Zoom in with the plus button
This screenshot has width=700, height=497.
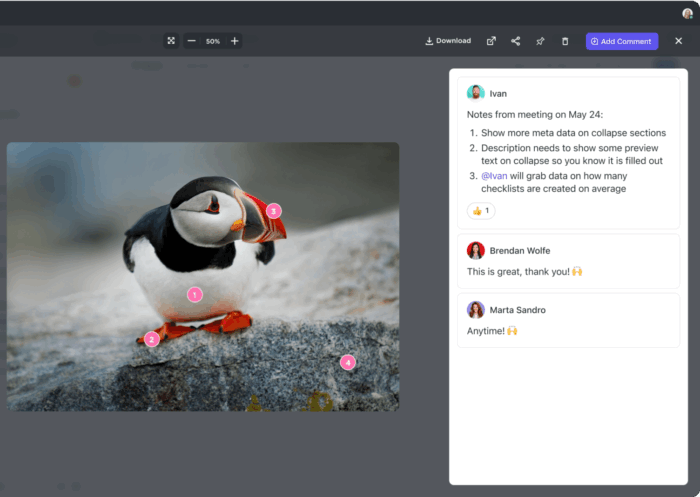tap(235, 41)
